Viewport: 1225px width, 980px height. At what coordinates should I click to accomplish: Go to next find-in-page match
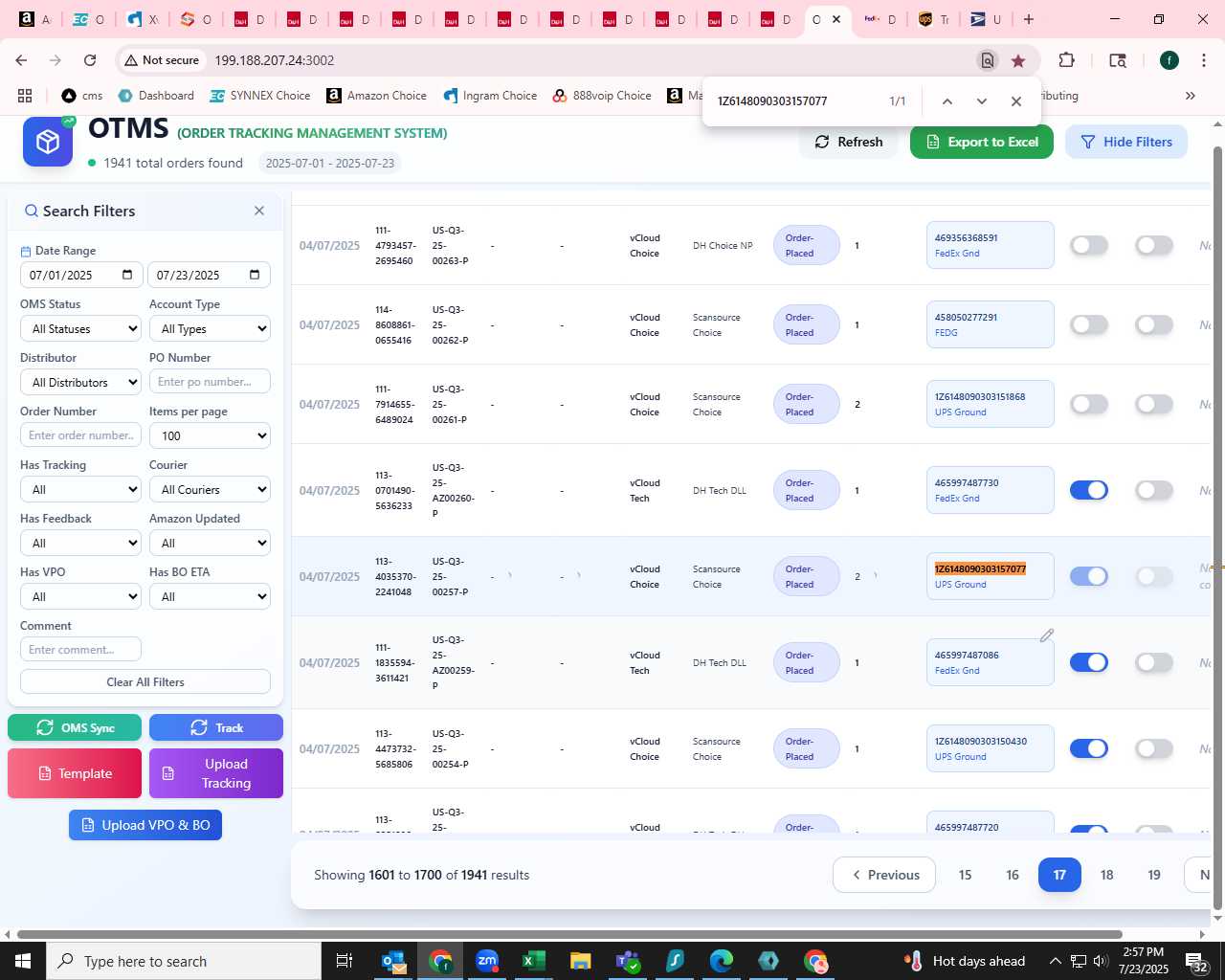point(981,101)
